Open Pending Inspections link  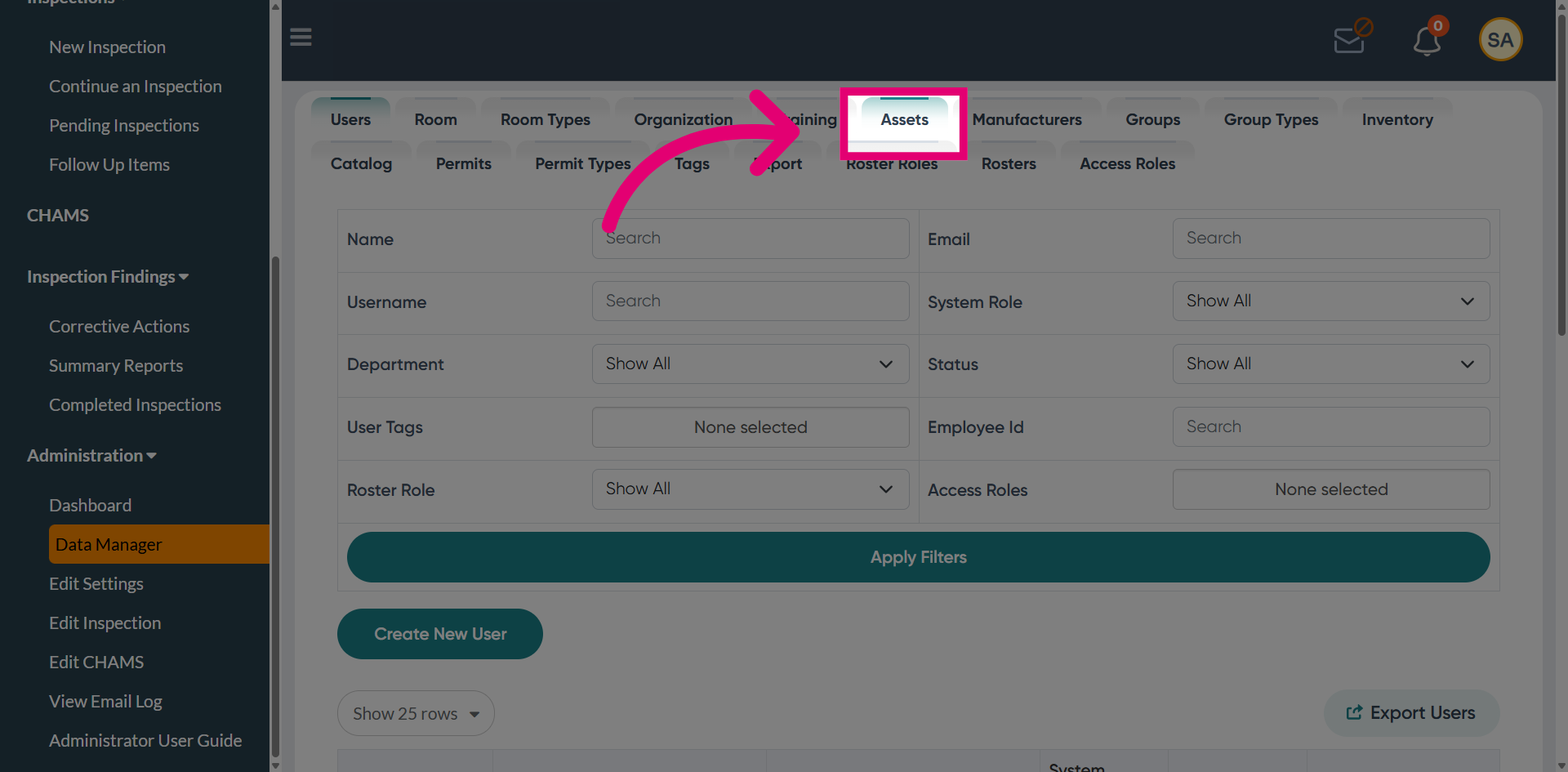click(124, 126)
